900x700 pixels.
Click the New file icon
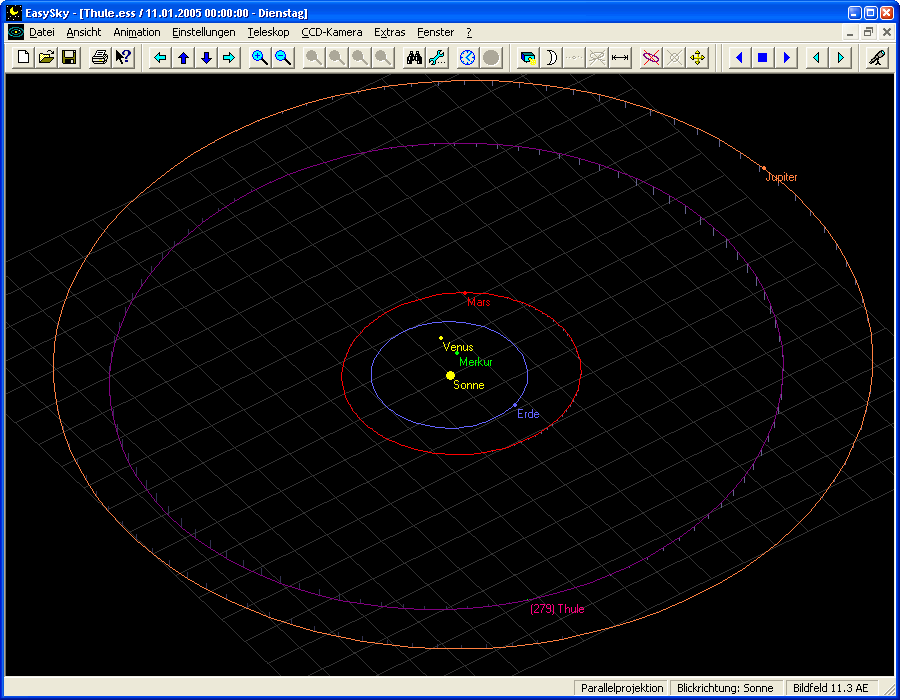pyautogui.click(x=23, y=58)
